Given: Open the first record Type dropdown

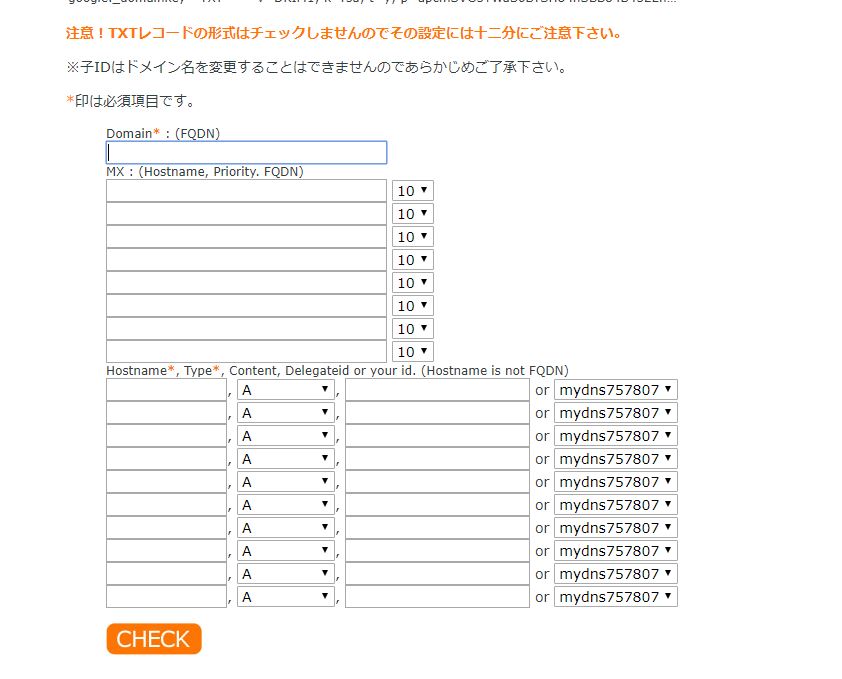Looking at the screenshot, I should (x=286, y=390).
